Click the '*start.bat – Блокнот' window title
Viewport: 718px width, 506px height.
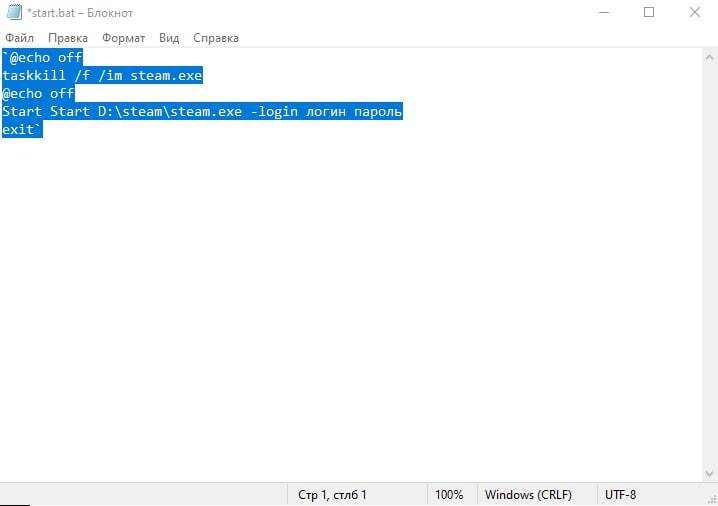(x=80, y=13)
